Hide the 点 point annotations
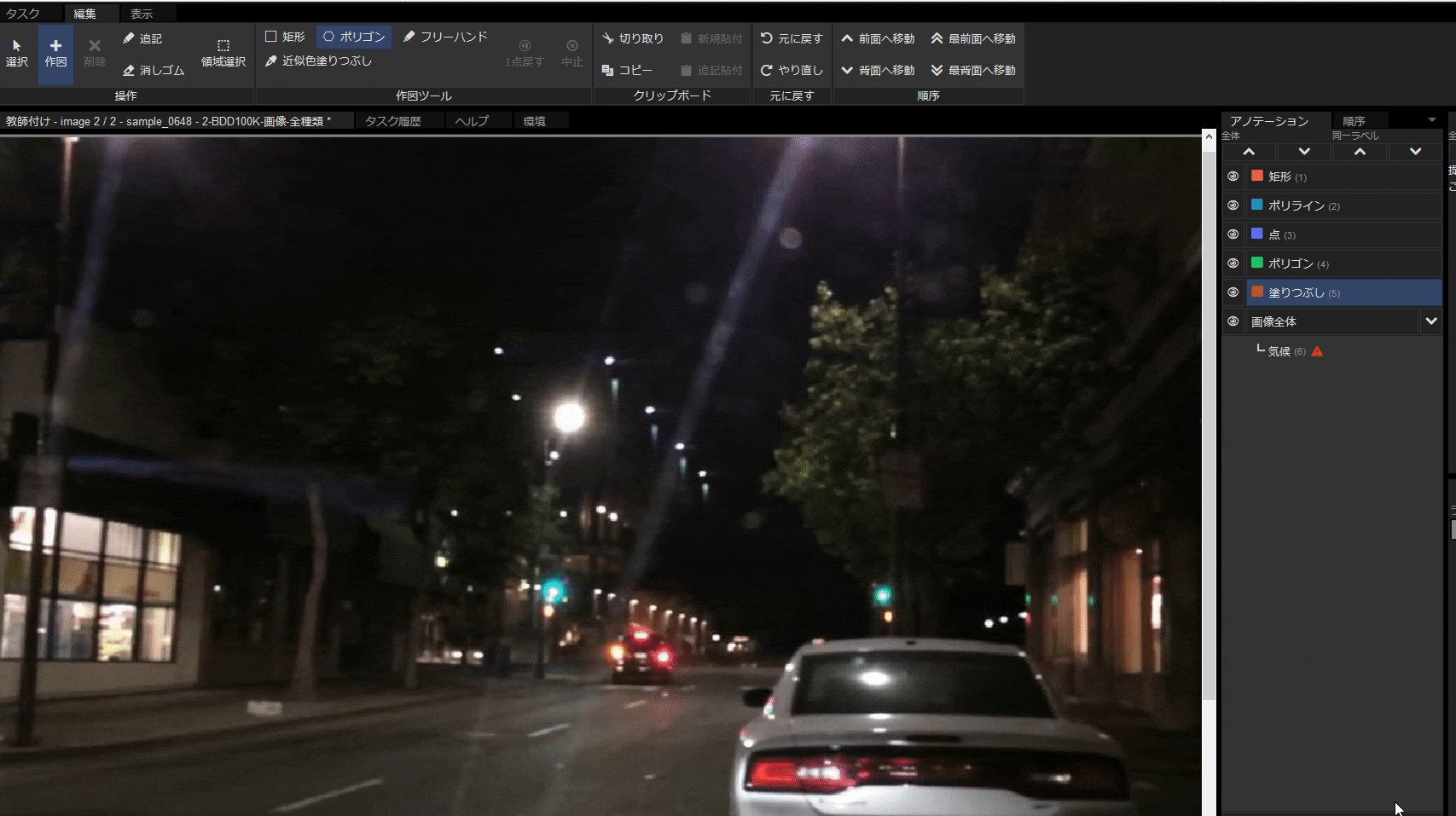The width and height of the screenshot is (1456, 816). click(1233, 234)
